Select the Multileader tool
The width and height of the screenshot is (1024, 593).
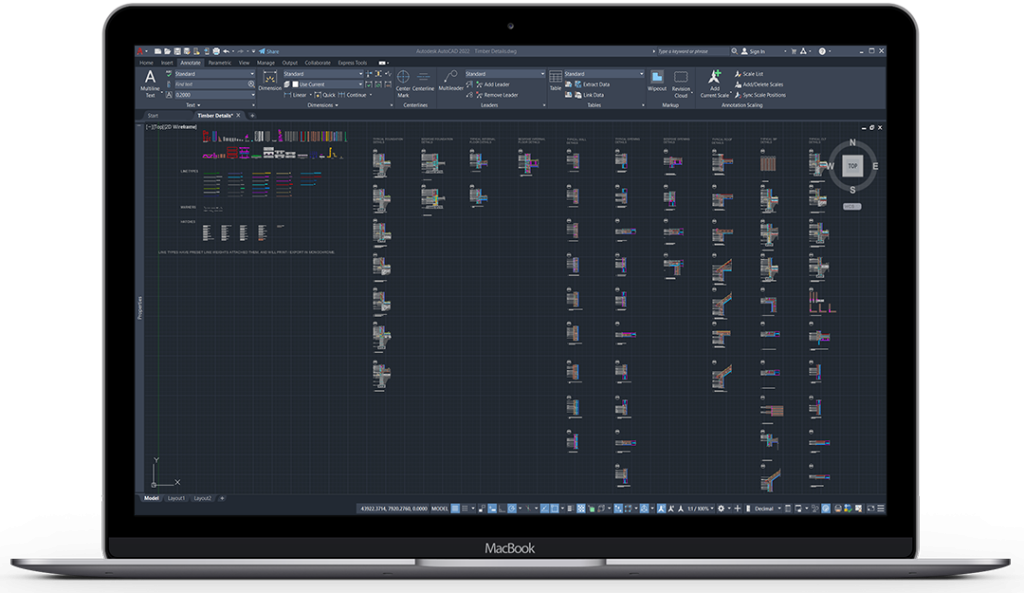[x=451, y=82]
